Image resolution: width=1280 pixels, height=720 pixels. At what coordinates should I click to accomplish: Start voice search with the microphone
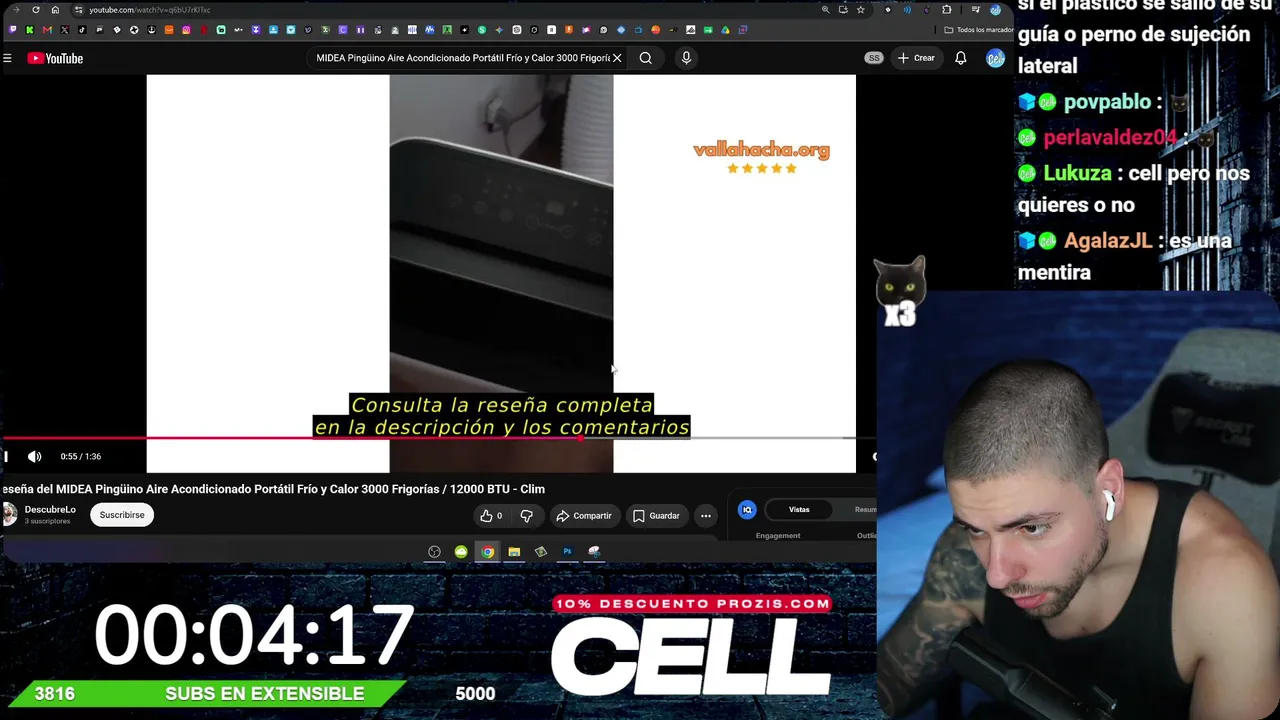[686, 58]
